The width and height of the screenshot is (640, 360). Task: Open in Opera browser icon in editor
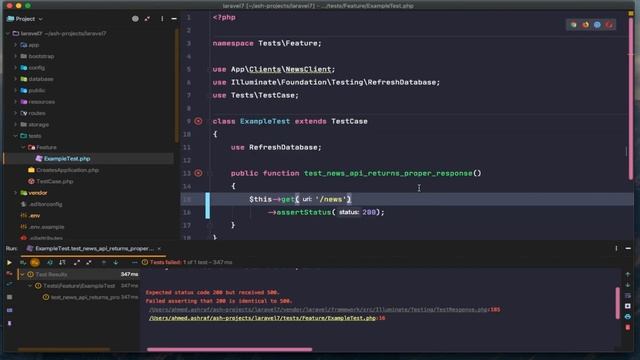tap(609, 25)
